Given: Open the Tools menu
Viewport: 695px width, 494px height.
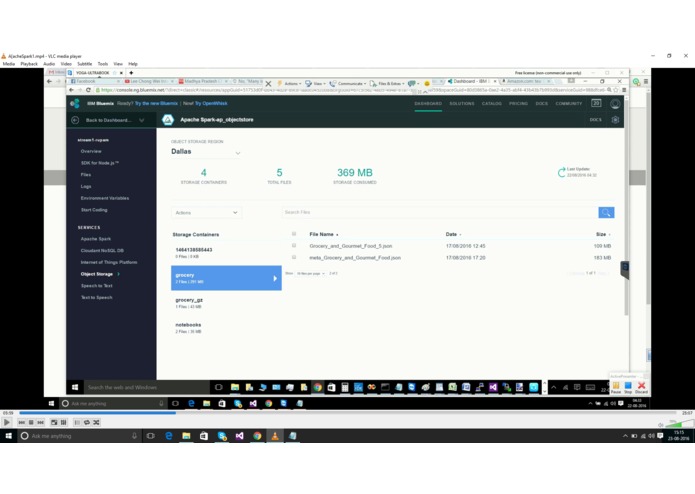Looking at the screenshot, I should click(103, 64).
